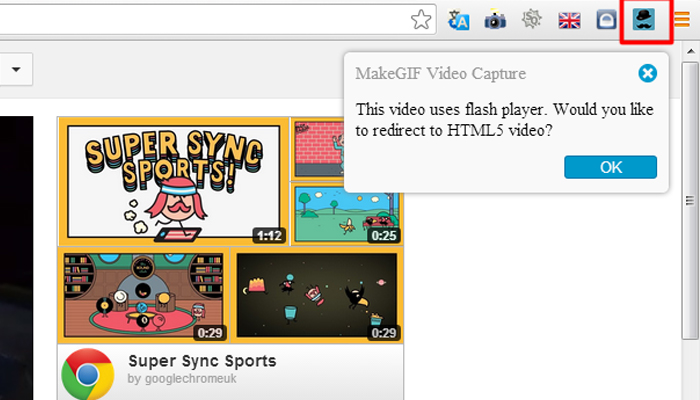Viewport: 700px width, 400px height.
Task: Open the gear-shaped extension icon
Action: pyautogui.click(x=532, y=19)
